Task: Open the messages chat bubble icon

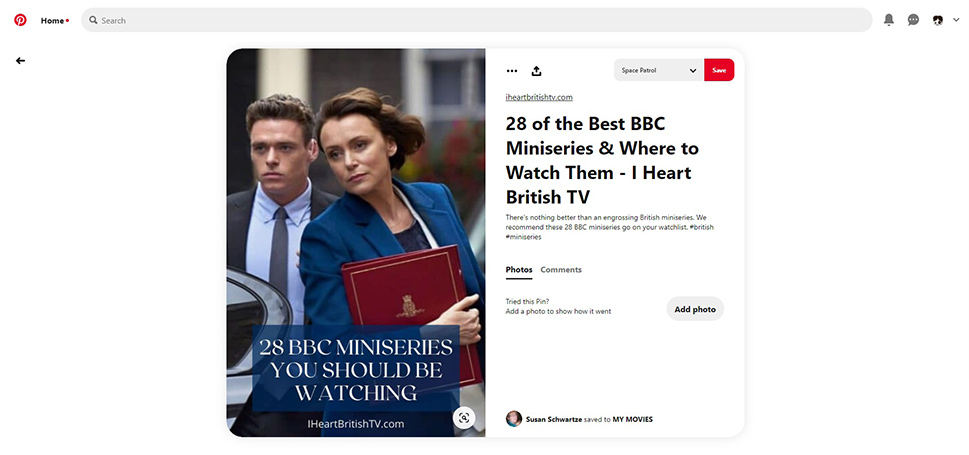Action: tap(913, 20)
